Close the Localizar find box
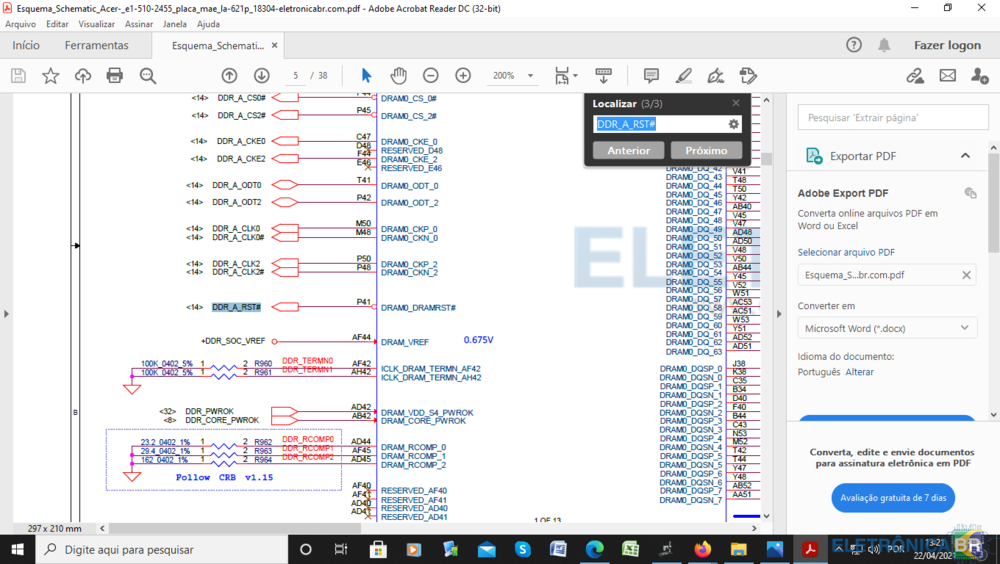This screenshot has height=564, width=1000. tap(736, 103)
